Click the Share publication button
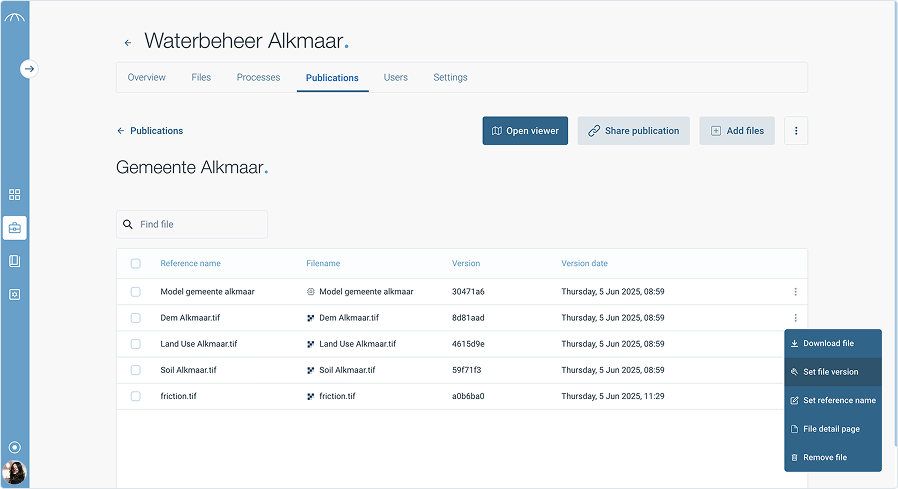The image size is (898, 489). click(x=633, y=131)
